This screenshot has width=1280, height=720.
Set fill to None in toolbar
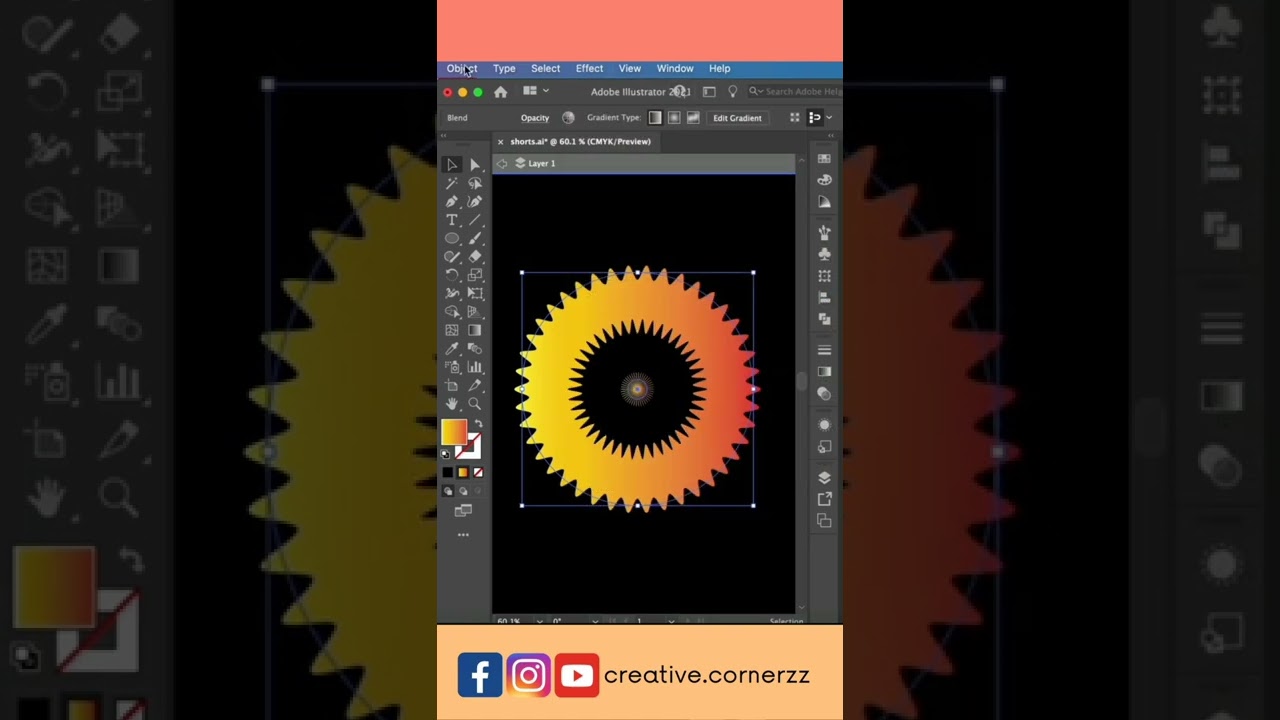pos(478,472)
